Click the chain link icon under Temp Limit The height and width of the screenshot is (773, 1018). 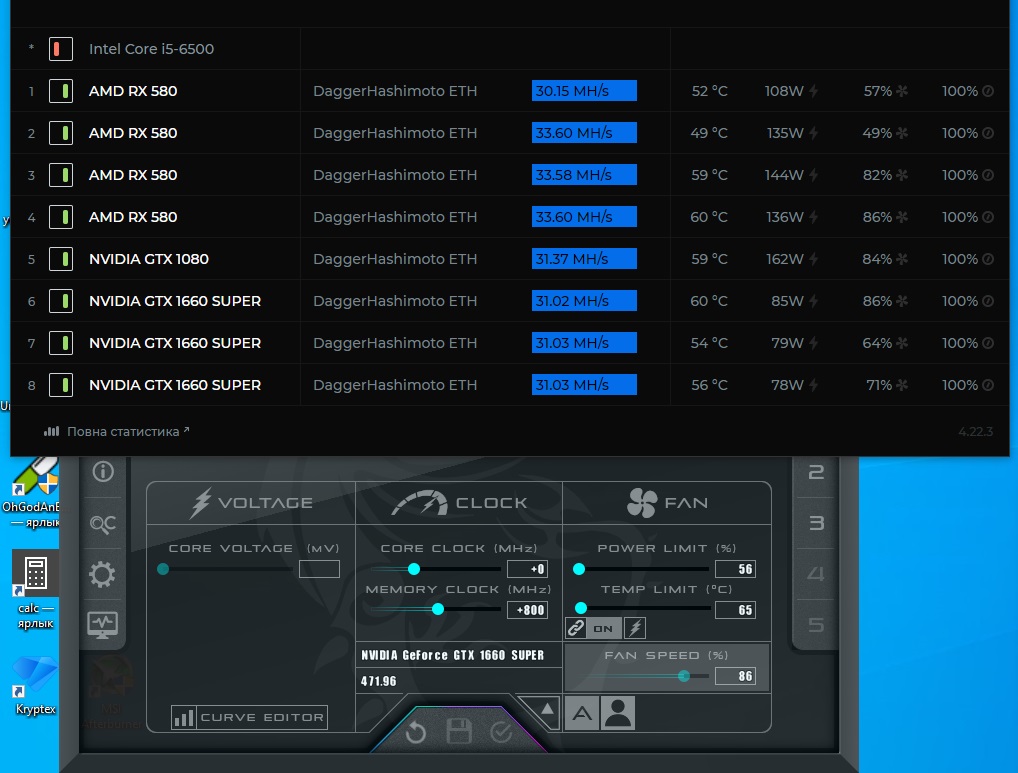tap(576, 628)
